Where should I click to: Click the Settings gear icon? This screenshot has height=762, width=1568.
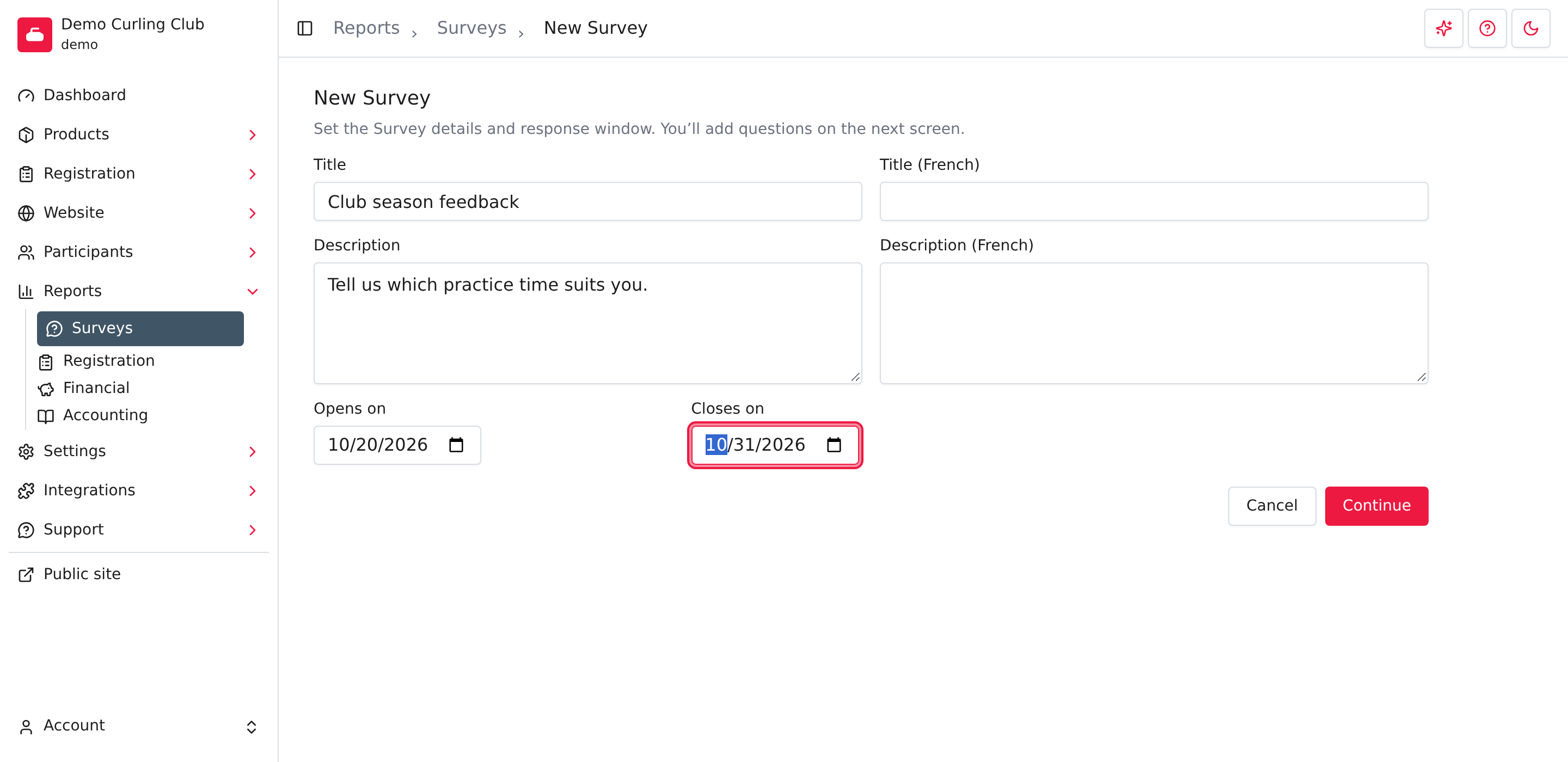point(26,452)
